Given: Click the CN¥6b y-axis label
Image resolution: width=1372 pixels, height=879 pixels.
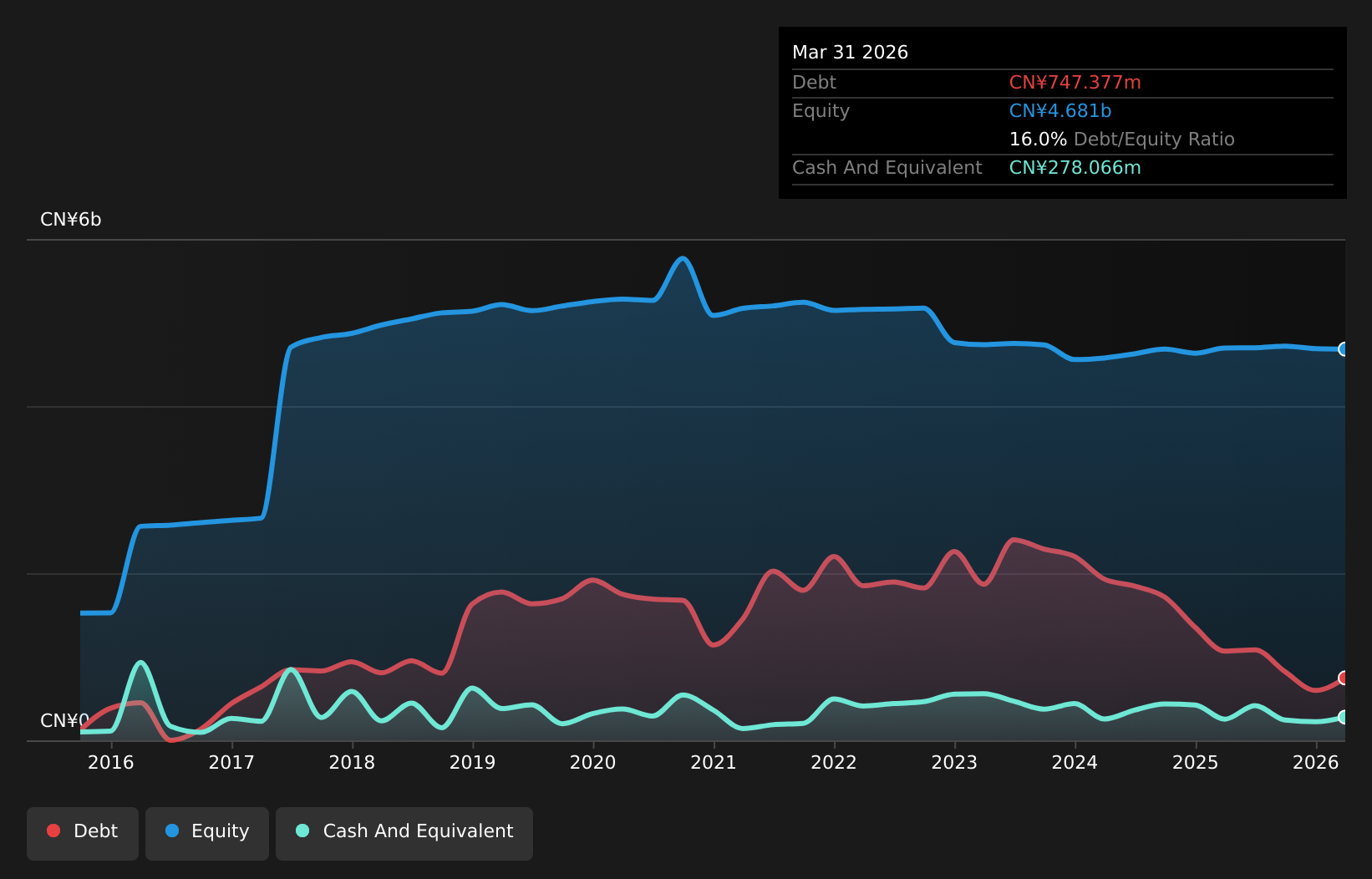Looking at the screenshot, I should 71,220.
